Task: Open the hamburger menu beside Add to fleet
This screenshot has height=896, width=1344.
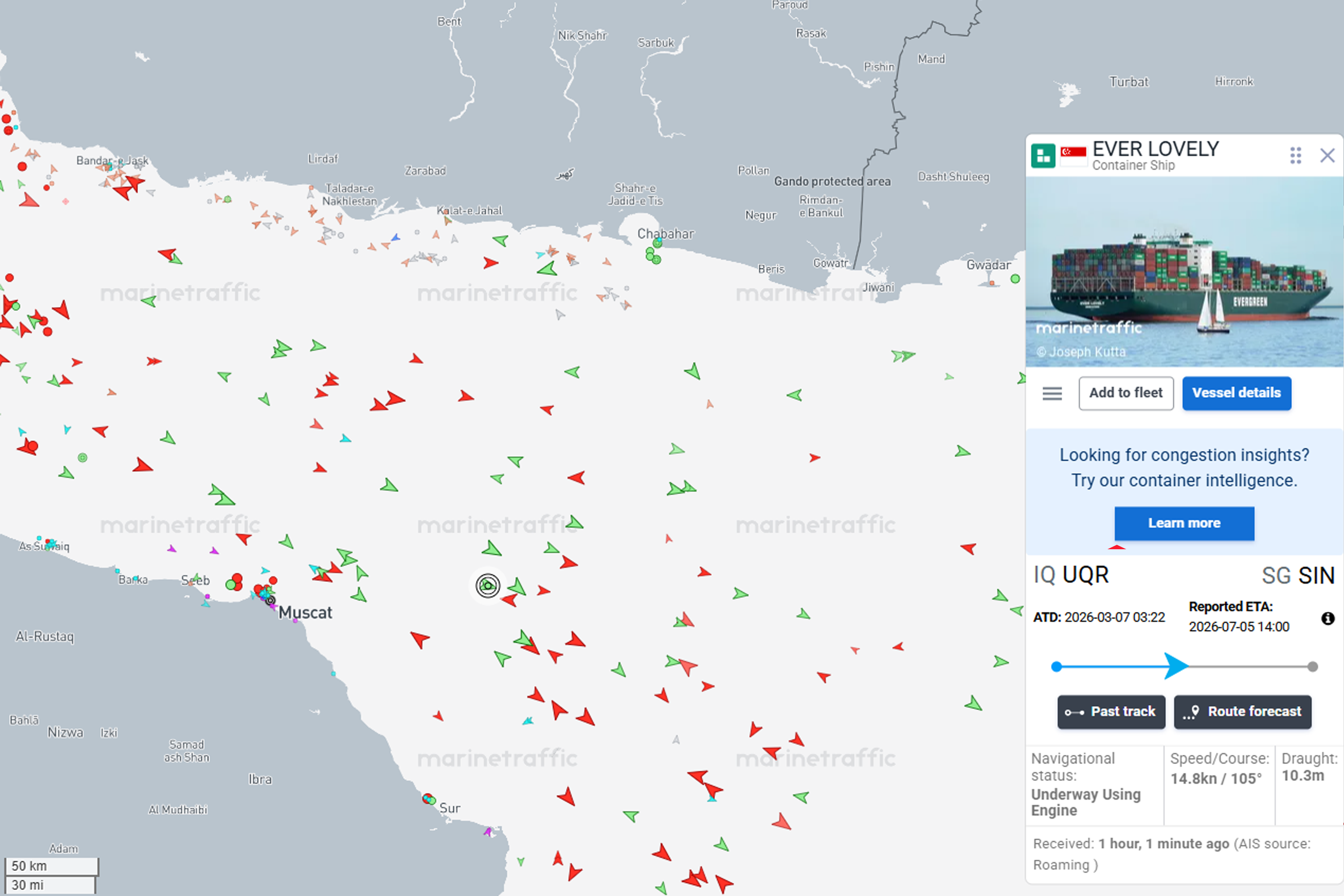Action: pos(1052,393)
